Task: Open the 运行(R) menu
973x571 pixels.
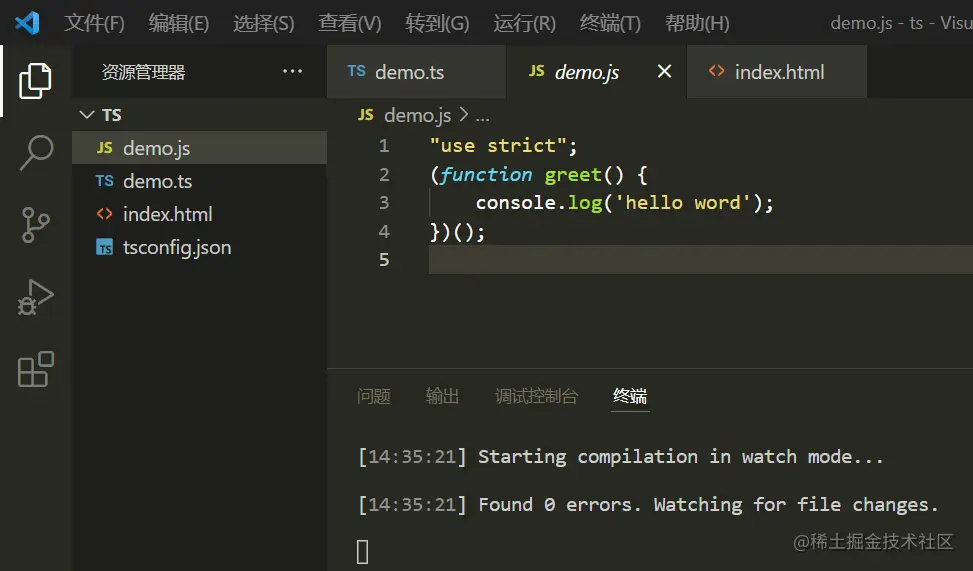Action: tap(524, 23)
